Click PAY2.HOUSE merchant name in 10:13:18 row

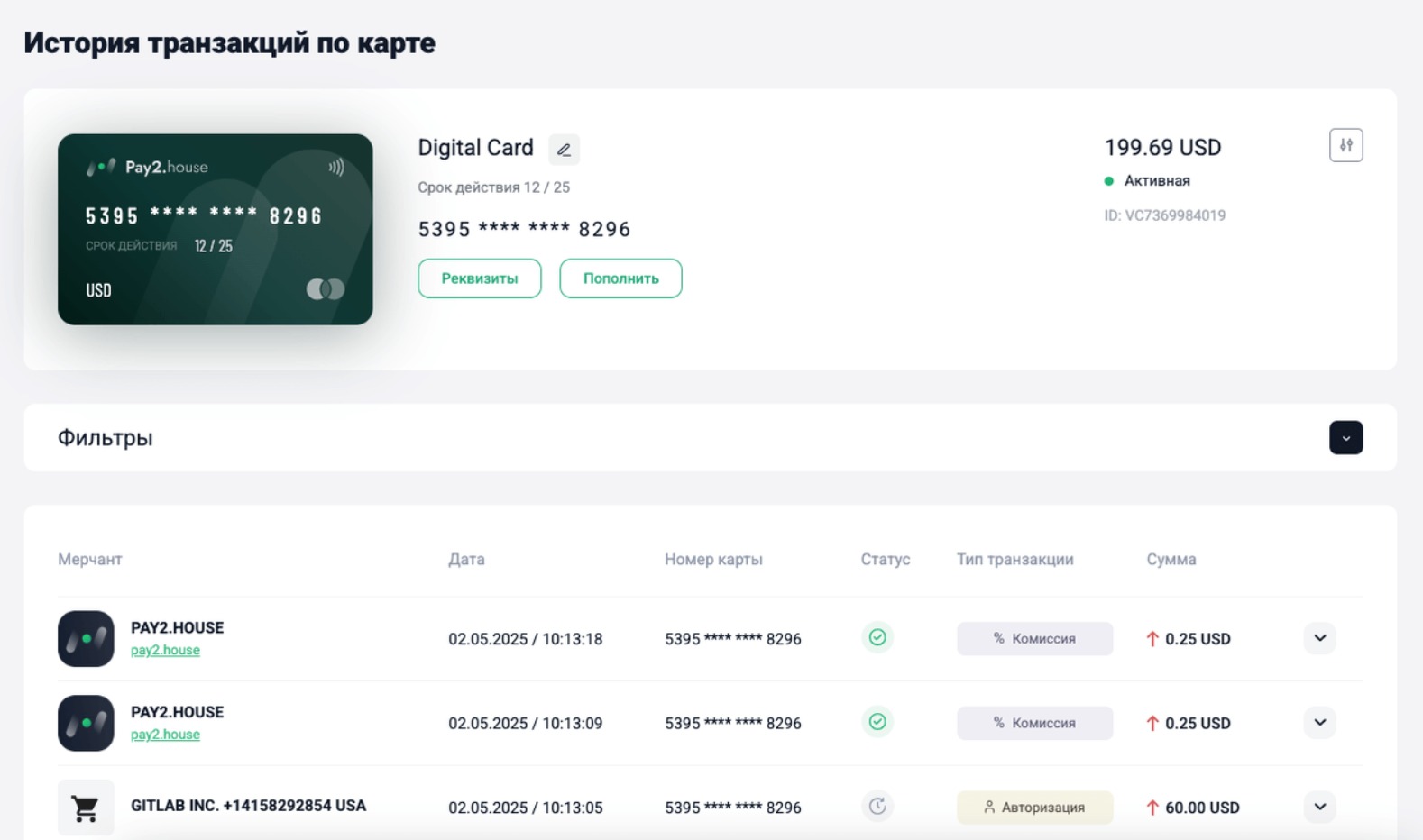(177, 628)
